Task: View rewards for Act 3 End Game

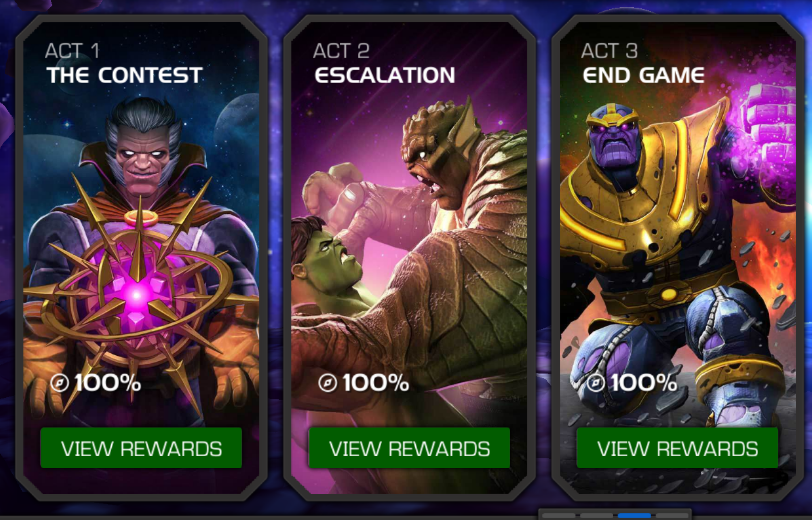Action: click(x=677, y=448)
